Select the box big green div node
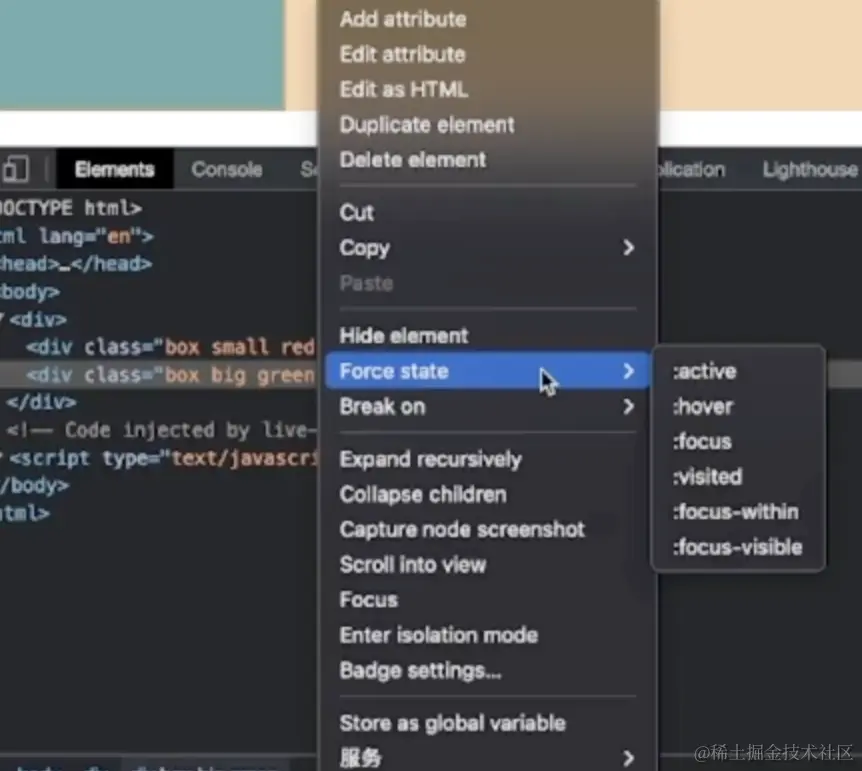Screen dimensions: 862x771 pos(170,375)
